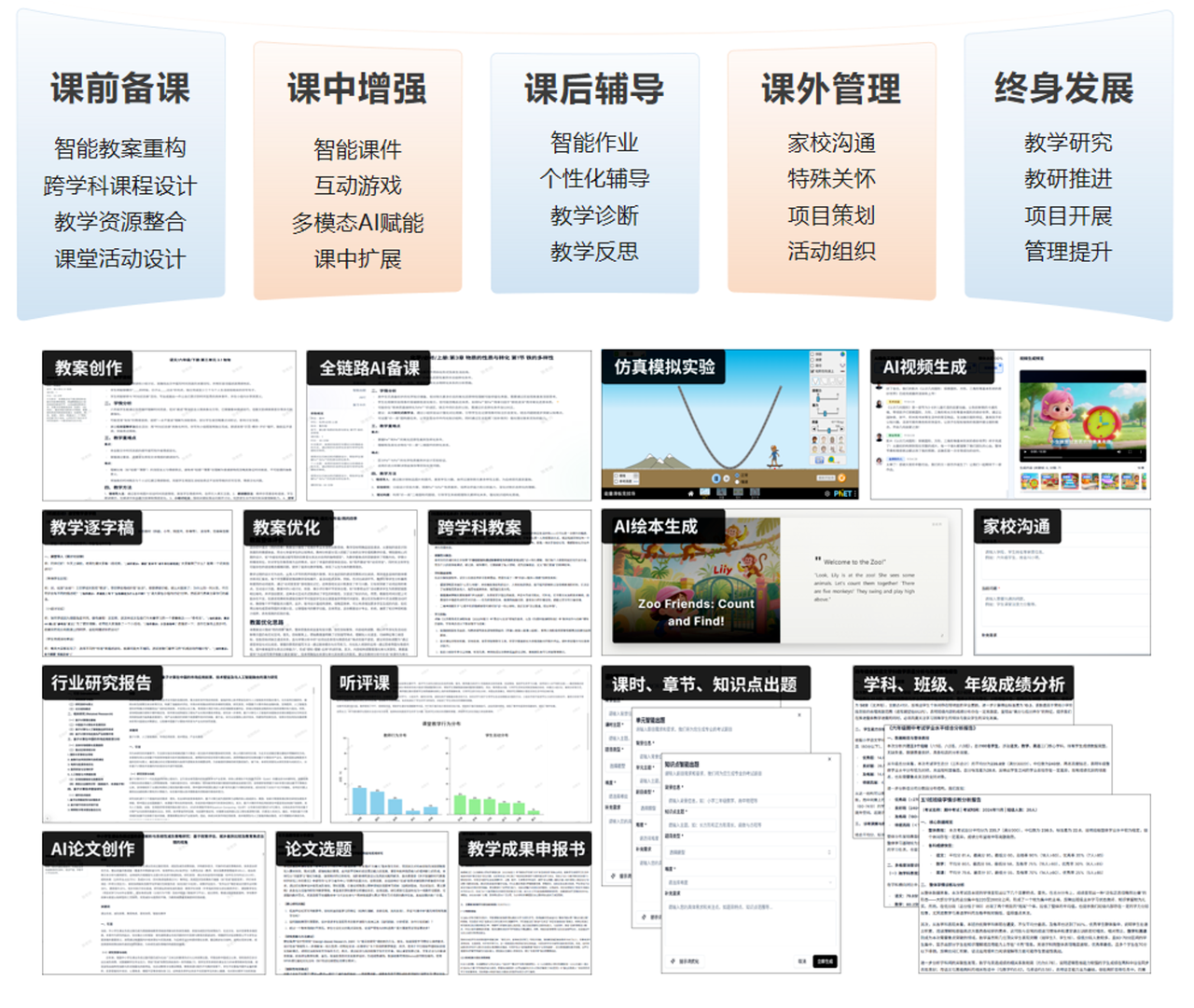Screen dimensions: 1194x1008
Task: Close the 单元智能出题 dialog
Action: pos(799,715)
